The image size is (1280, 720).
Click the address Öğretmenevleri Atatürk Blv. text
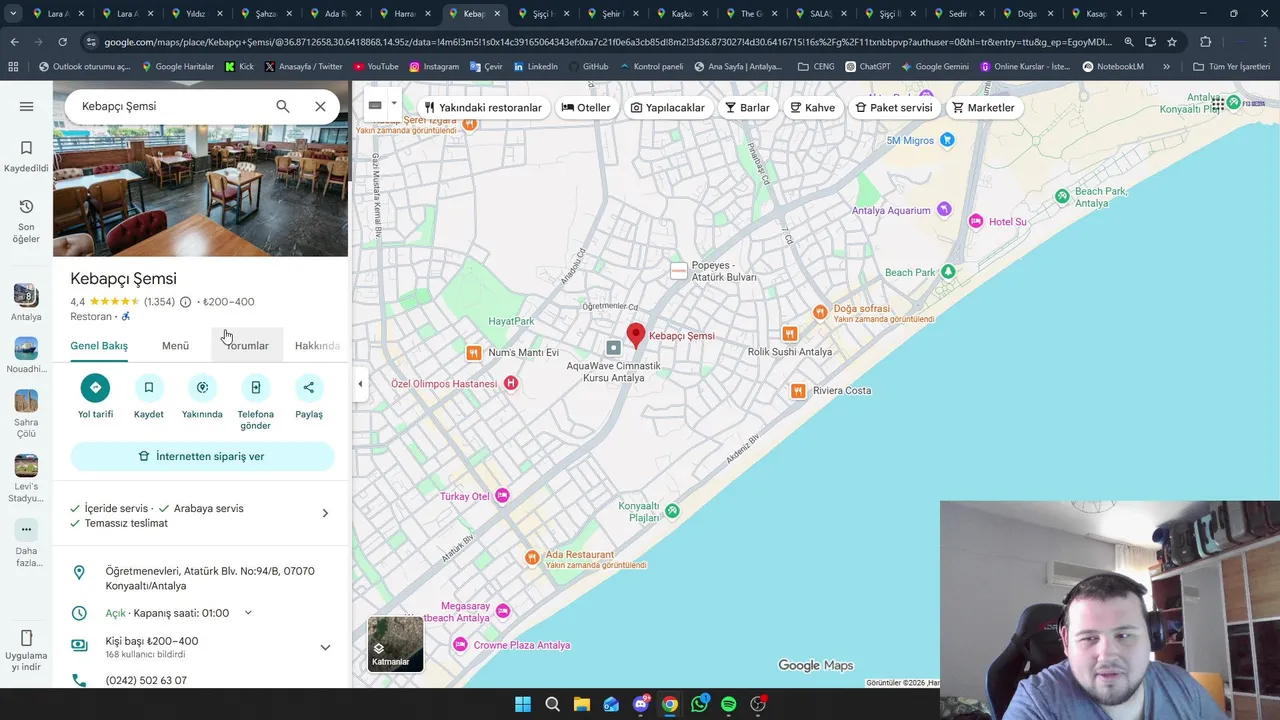(210, 578)
